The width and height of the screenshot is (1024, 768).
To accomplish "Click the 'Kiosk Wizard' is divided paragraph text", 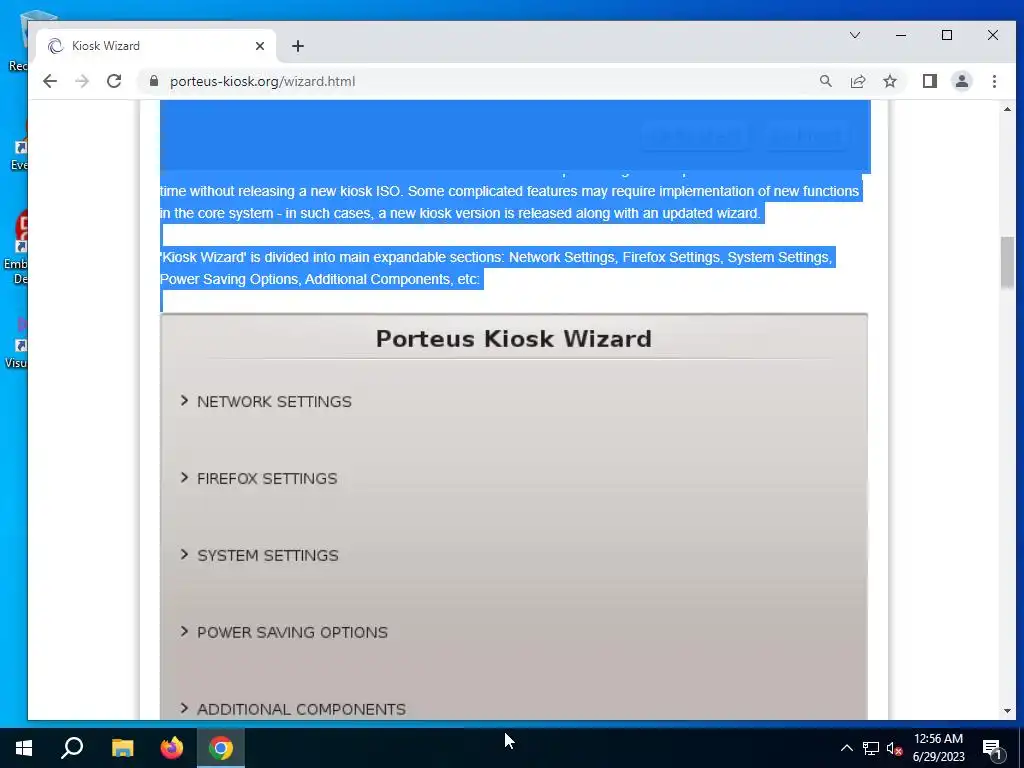I will pos(496,268).
